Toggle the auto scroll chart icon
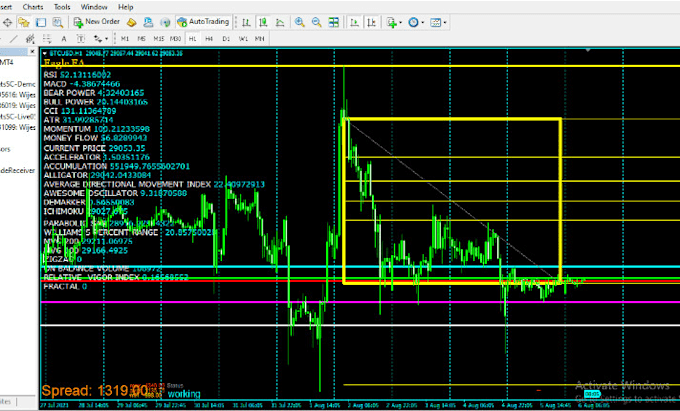Viewport: 680px width, 411px height. click(352, 21)
